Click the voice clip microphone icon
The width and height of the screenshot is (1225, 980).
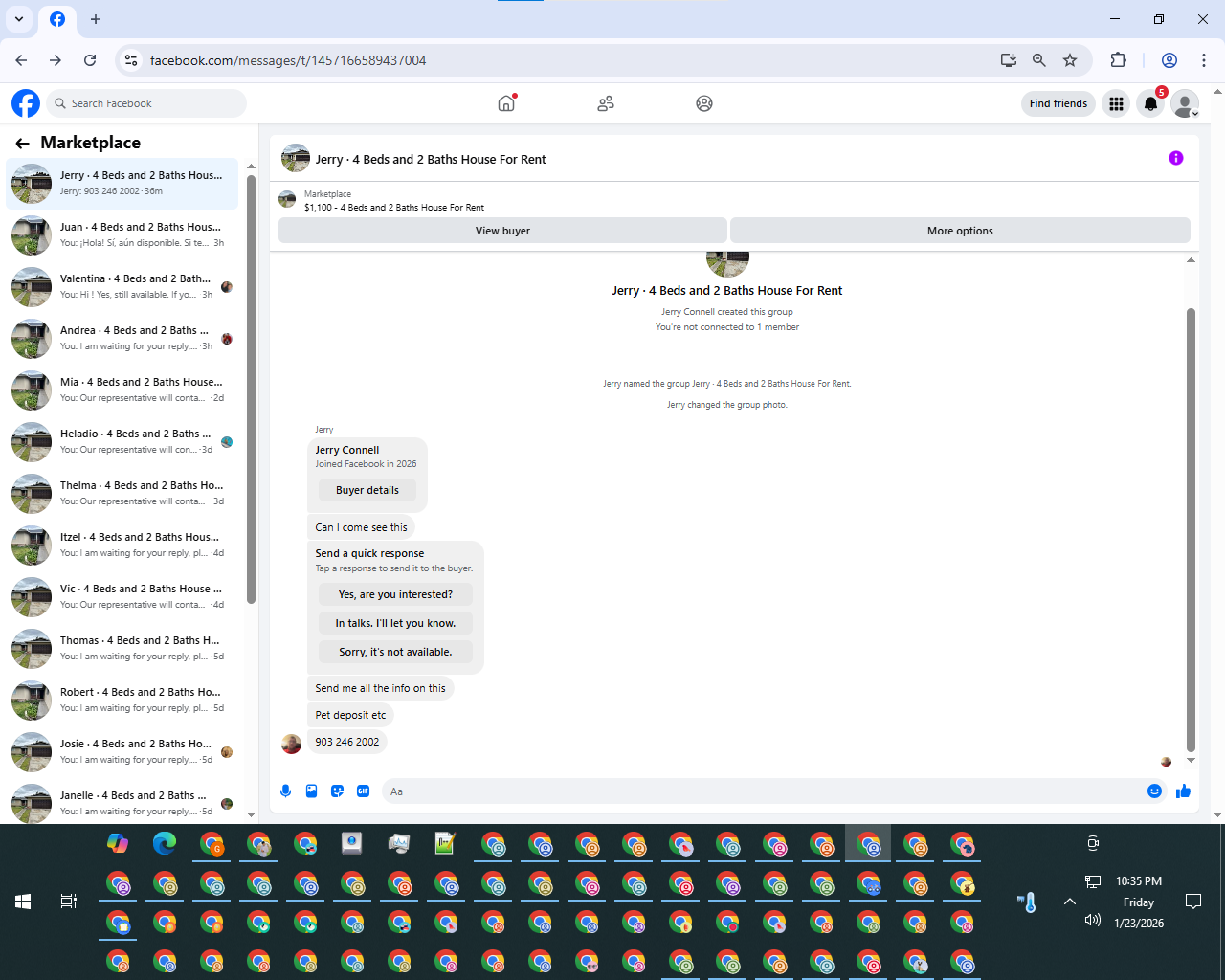point(285,791)
